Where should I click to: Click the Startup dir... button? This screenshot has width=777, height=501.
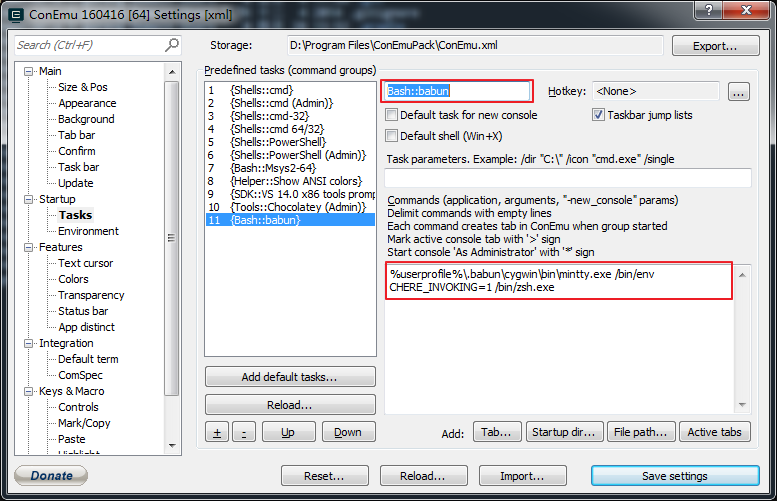(x=564, y=432)
